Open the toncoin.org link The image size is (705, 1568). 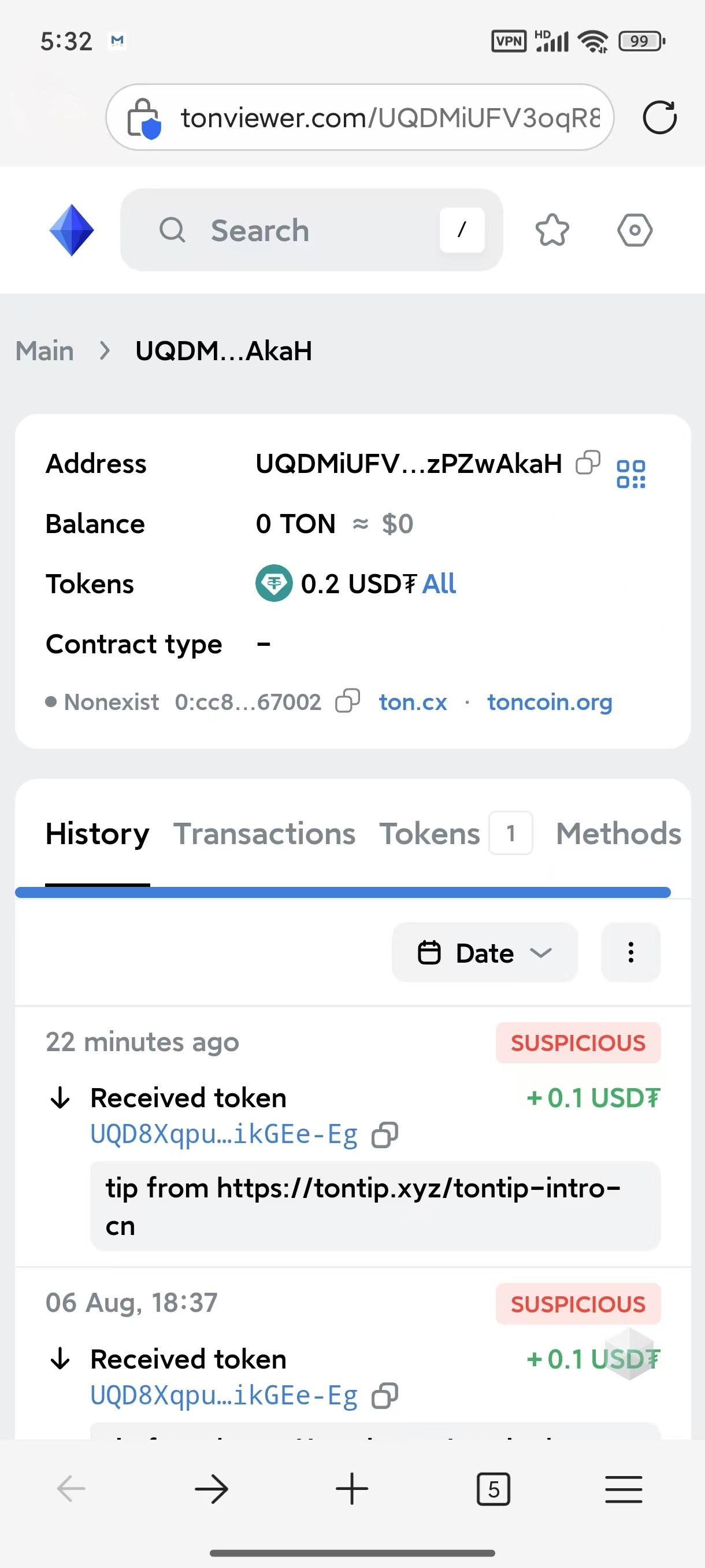(x=550, y=702)
